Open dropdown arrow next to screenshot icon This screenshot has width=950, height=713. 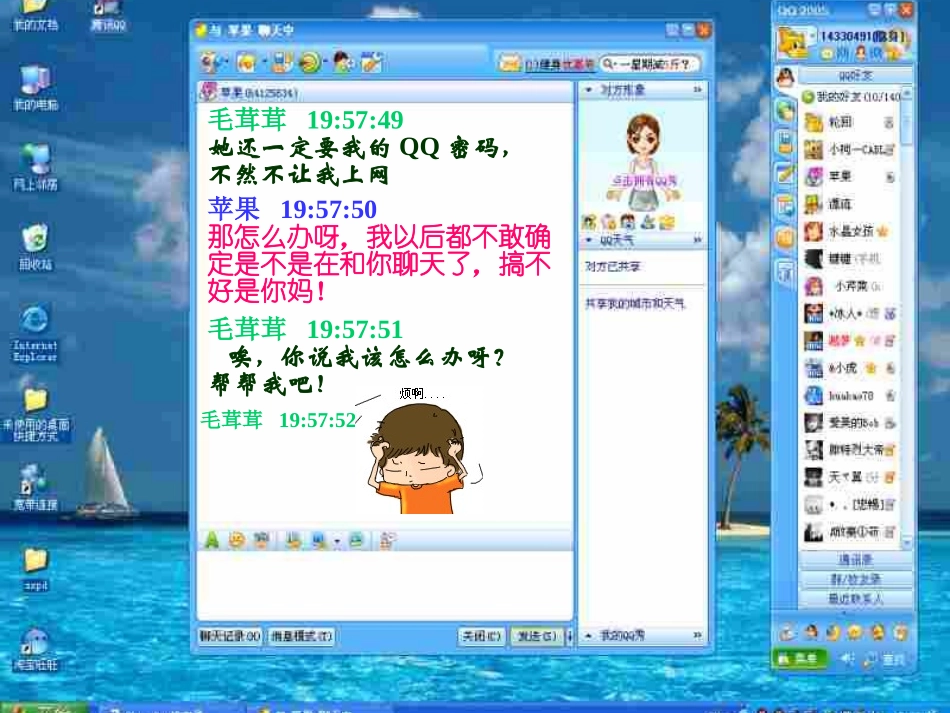click(336, 541)
